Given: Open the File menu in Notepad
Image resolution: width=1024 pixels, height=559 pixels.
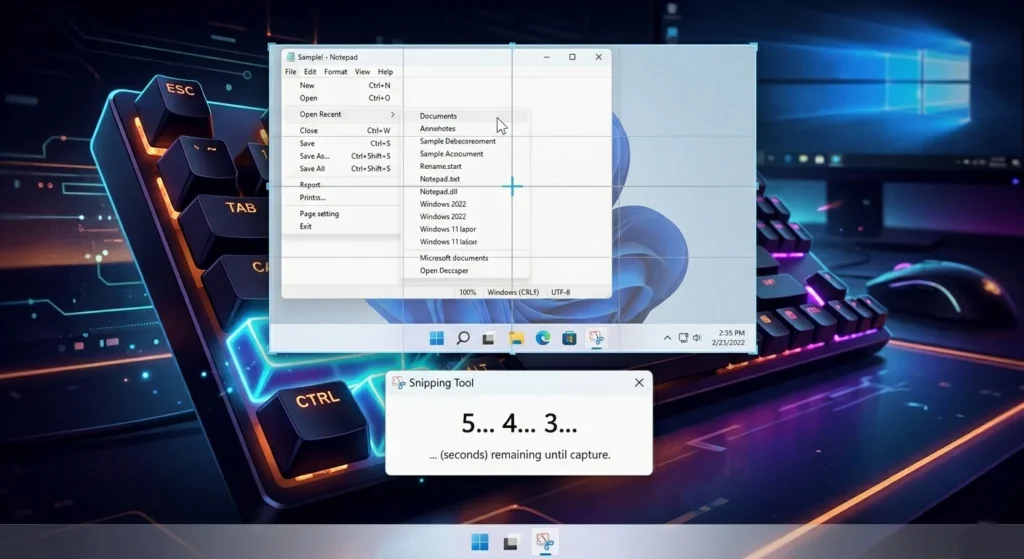Looking at the screenshot, I should tap(291, 72).
